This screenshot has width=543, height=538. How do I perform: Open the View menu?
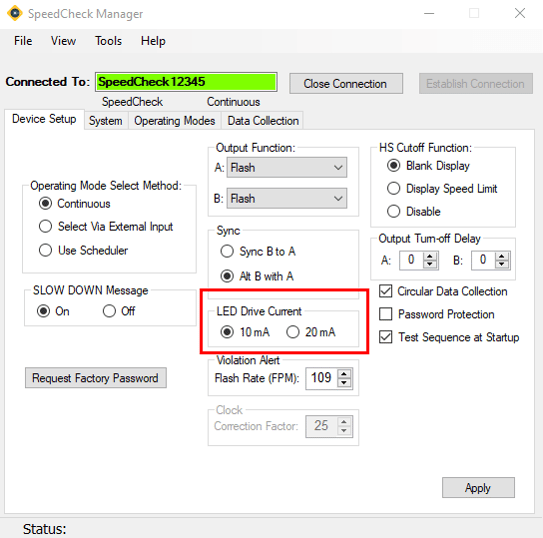(63, 41)
